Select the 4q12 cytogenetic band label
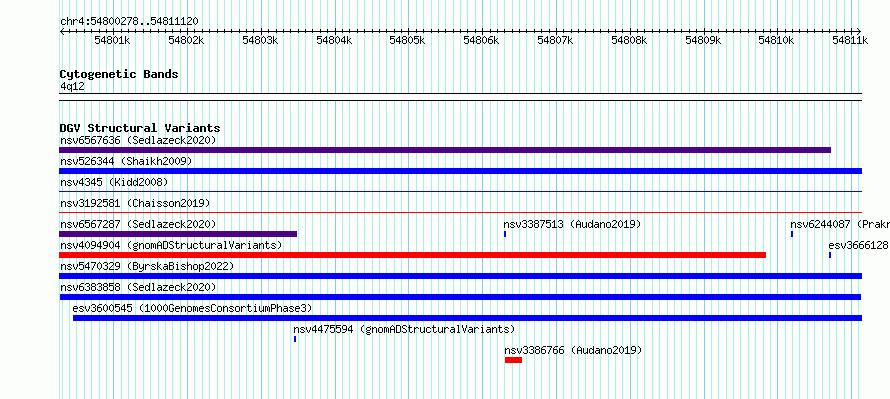The width and height of the screenshot is (890, 399). (73, 86)
